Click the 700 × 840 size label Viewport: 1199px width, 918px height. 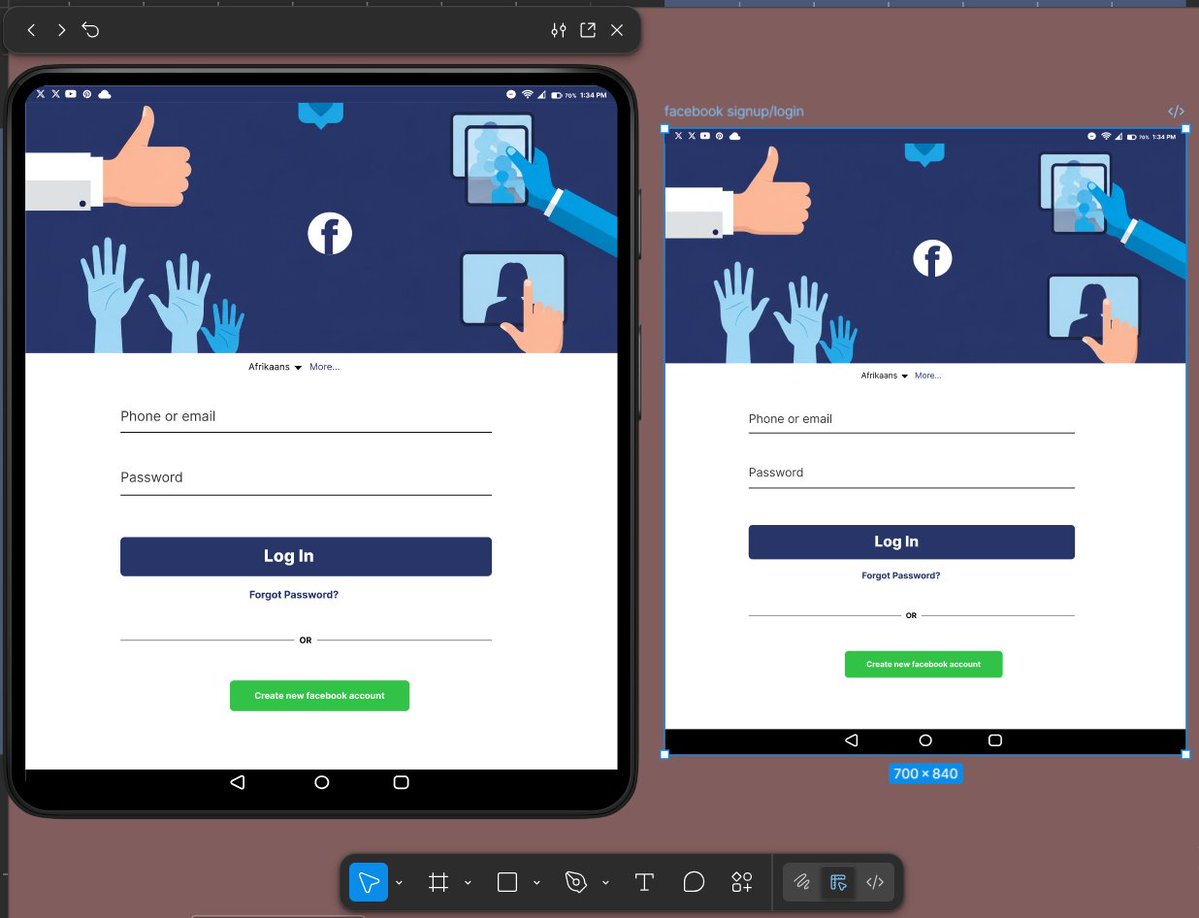pos(925,774)
